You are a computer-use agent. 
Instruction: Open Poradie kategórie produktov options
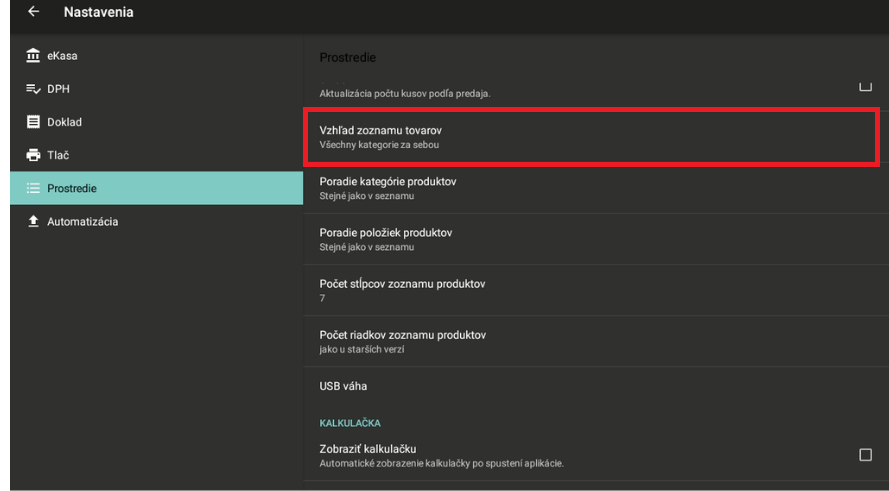(590, 187)
